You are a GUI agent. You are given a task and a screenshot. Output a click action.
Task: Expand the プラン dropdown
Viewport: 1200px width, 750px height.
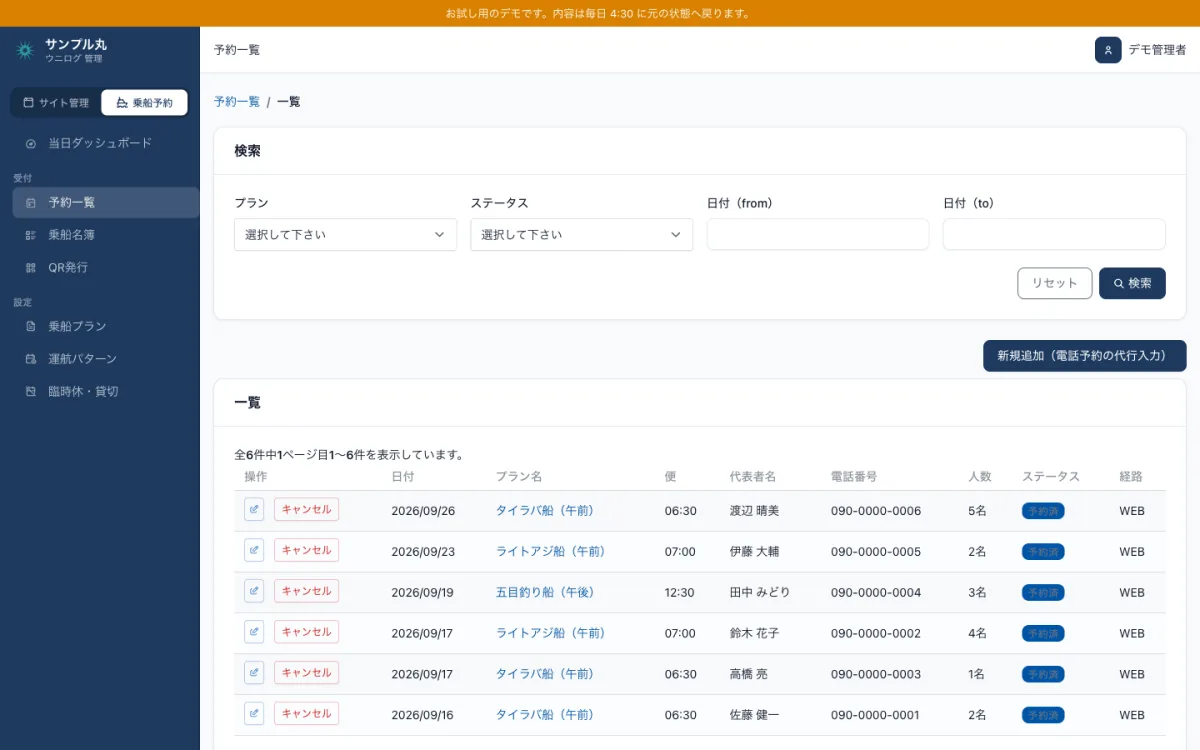coord(345,235)
